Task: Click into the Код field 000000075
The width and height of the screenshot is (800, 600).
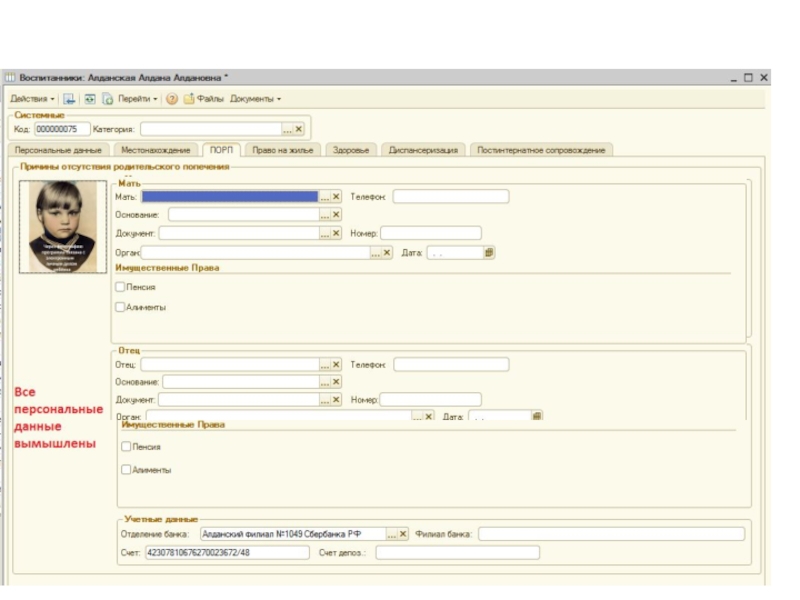Action: (62, 129)
